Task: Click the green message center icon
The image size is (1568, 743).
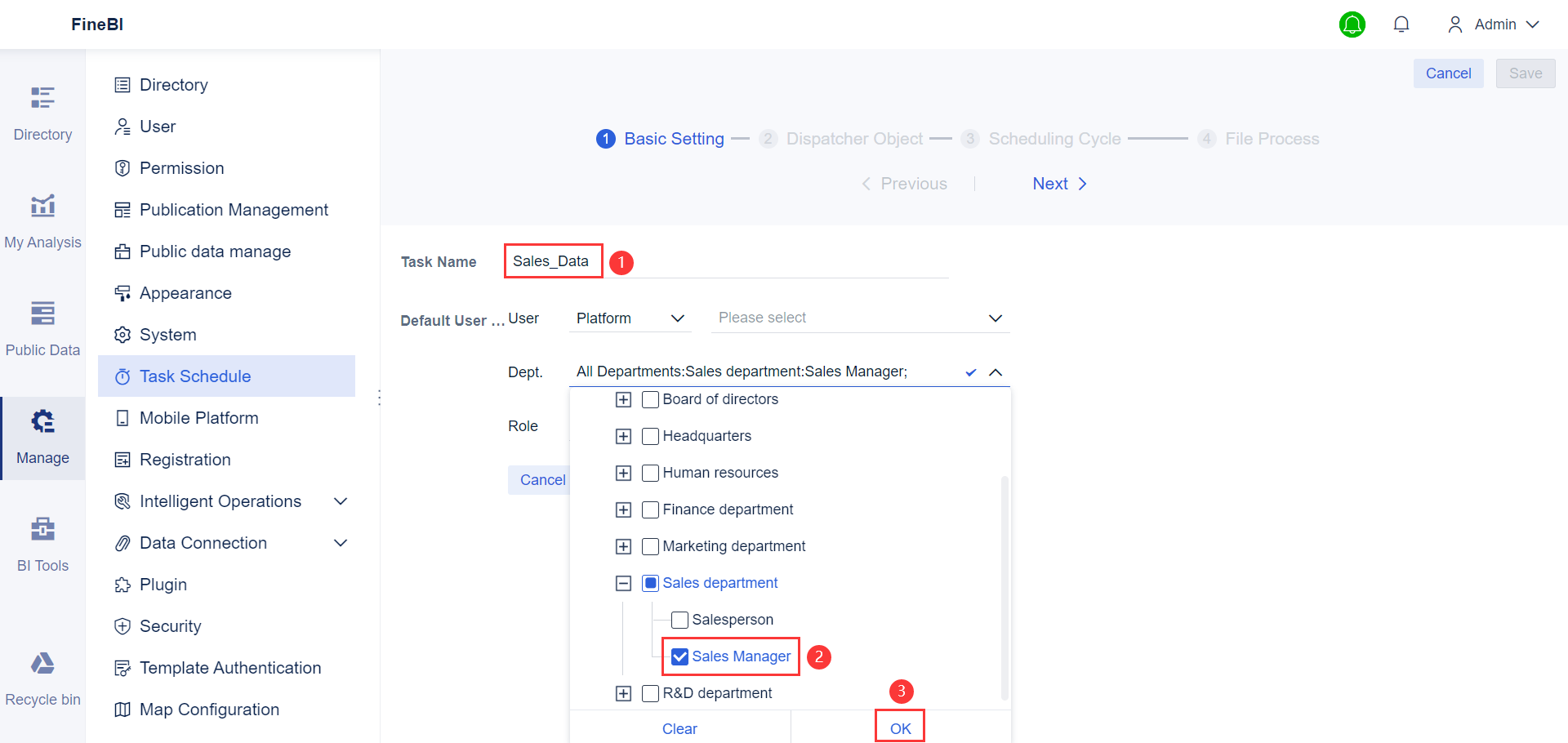Action: [x=1352, y=24]
